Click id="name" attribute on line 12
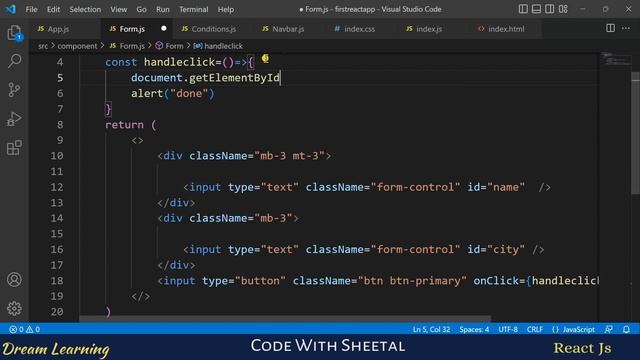Screen dimensions: 640x360 coord(496,187)
